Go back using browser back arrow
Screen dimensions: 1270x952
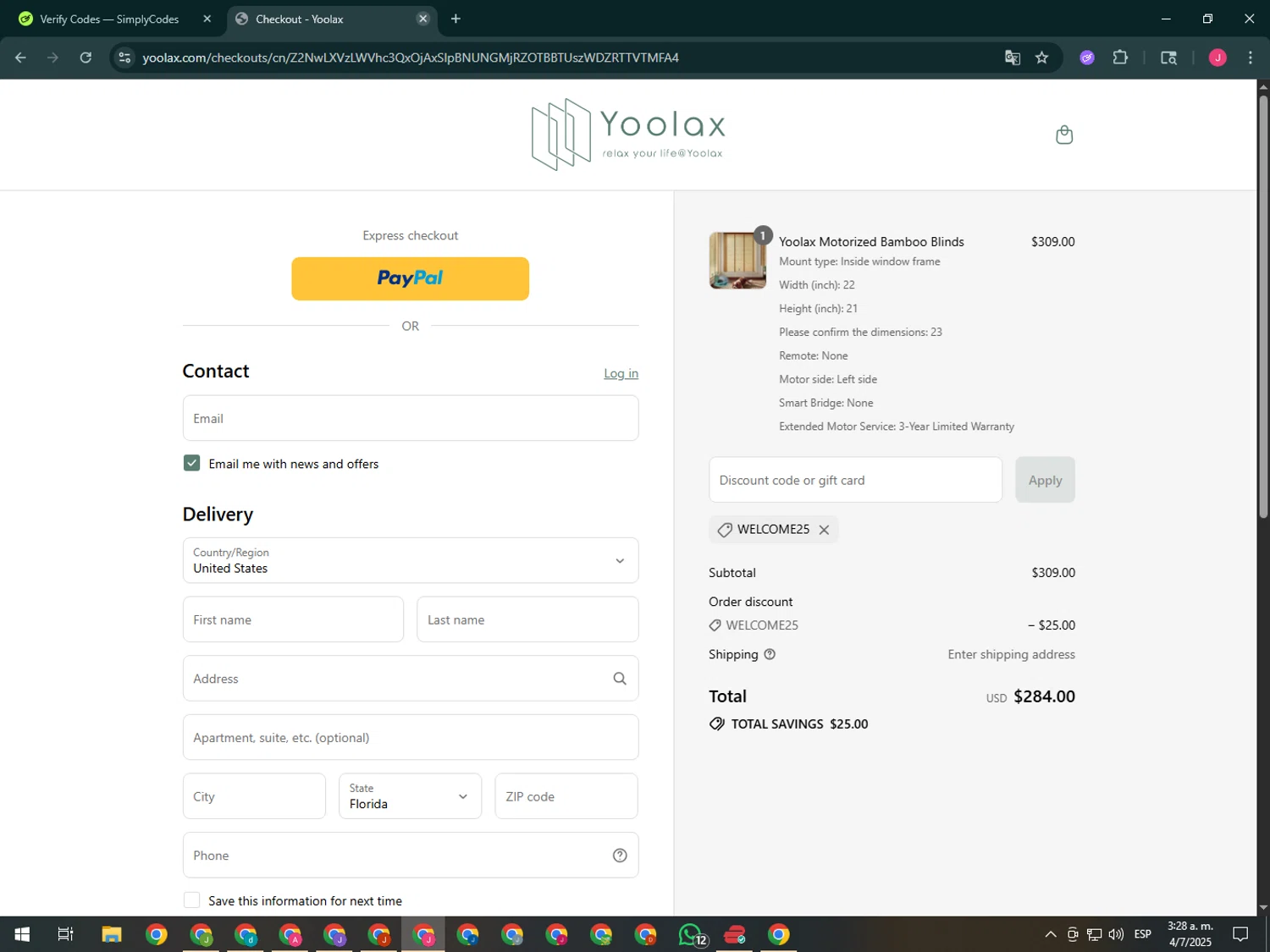[20, 58]
